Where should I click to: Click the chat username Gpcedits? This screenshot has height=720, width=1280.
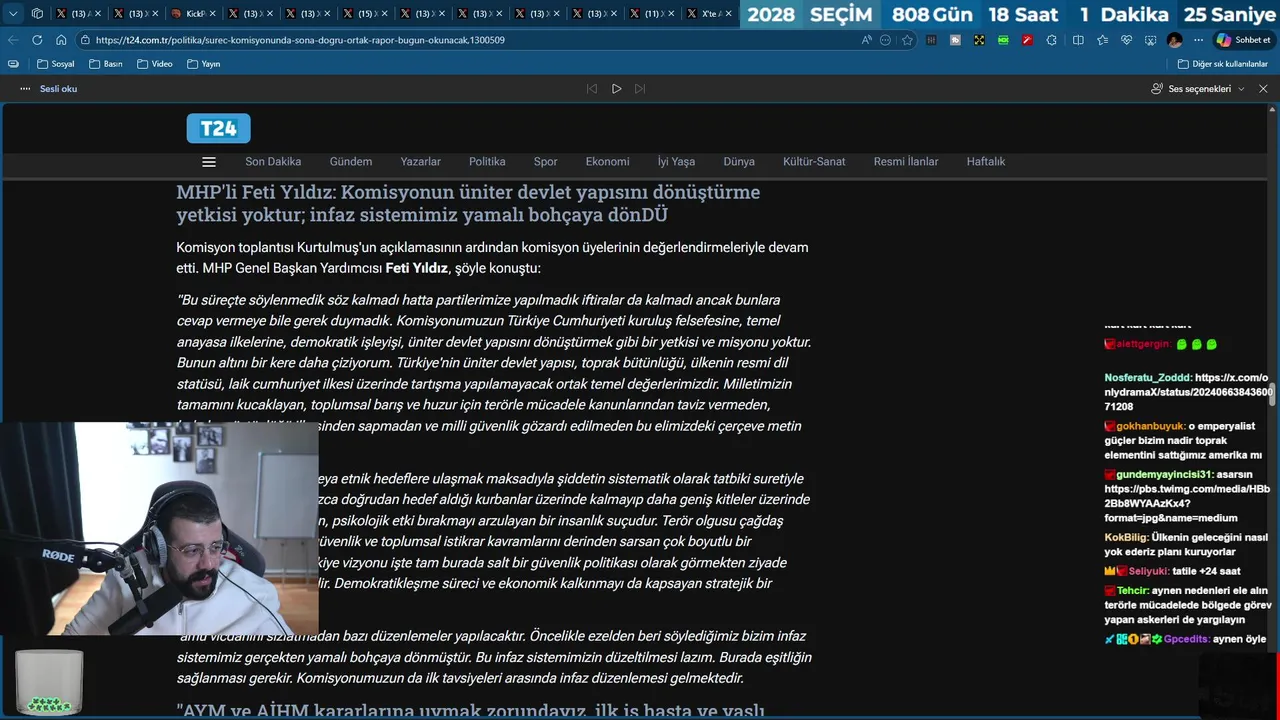pyautogui.click(x=1187, y=639)
